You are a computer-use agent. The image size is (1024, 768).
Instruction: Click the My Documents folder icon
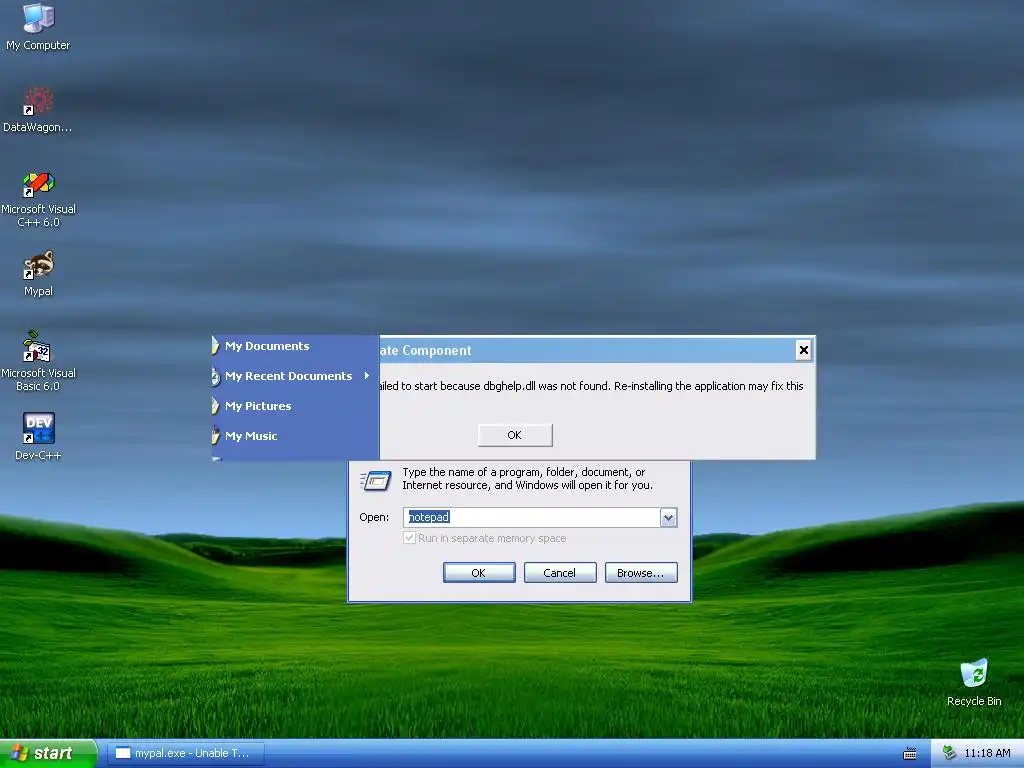(x=216, y=345)
